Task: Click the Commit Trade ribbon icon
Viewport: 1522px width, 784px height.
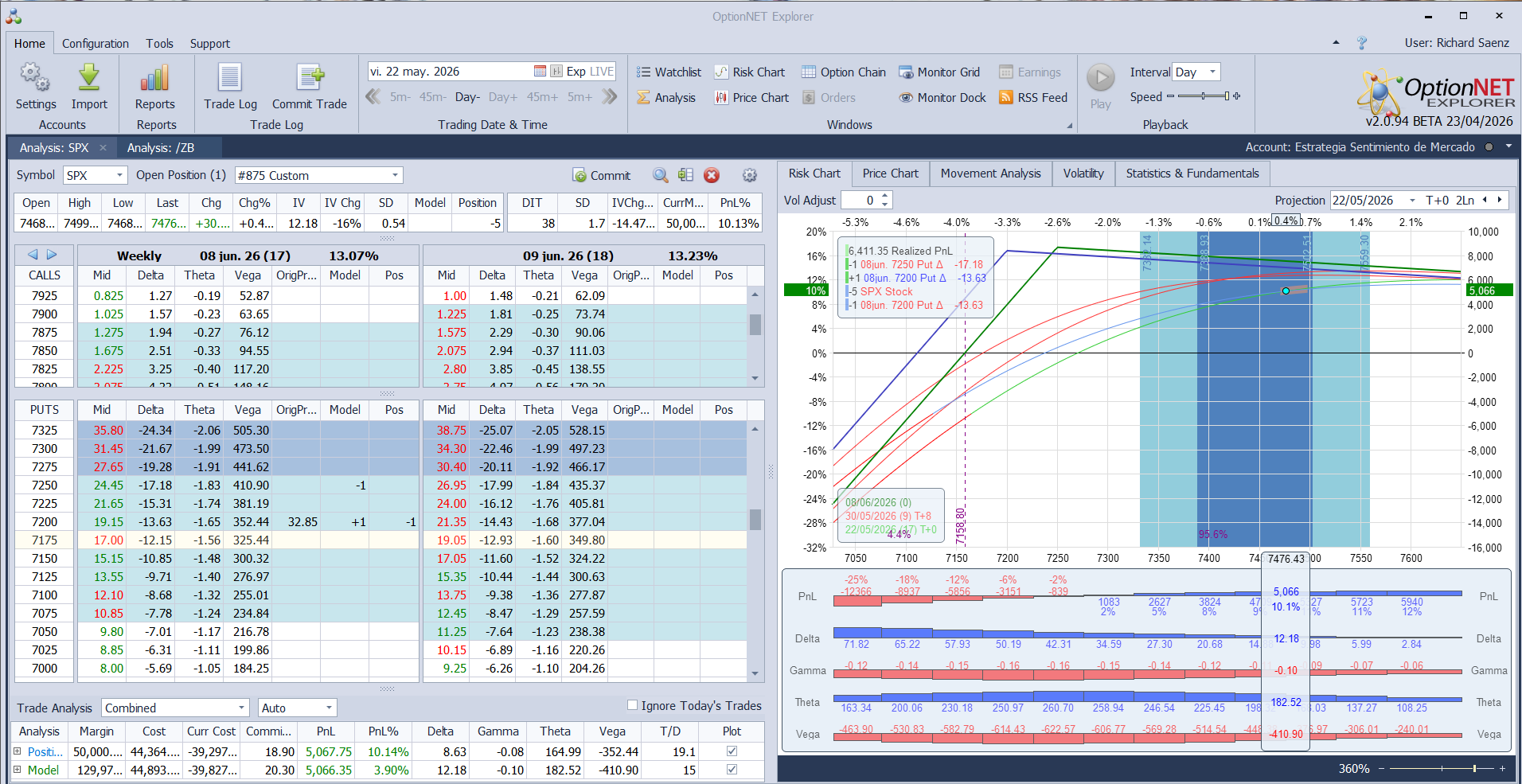Action: pos(310,78)
